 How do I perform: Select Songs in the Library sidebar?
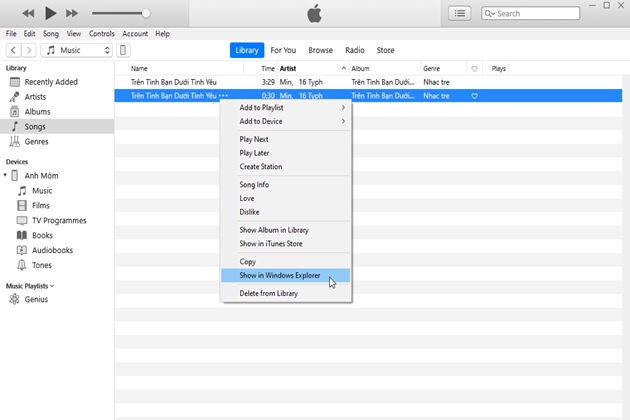click(x=57, y=127)
